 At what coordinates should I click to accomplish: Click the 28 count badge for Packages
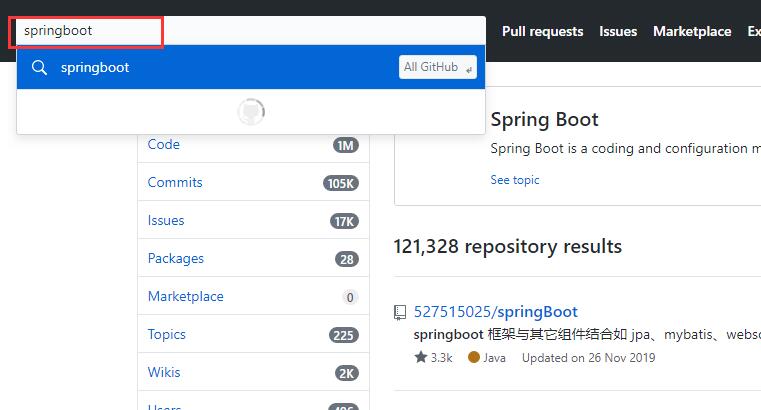pos(347,259)
